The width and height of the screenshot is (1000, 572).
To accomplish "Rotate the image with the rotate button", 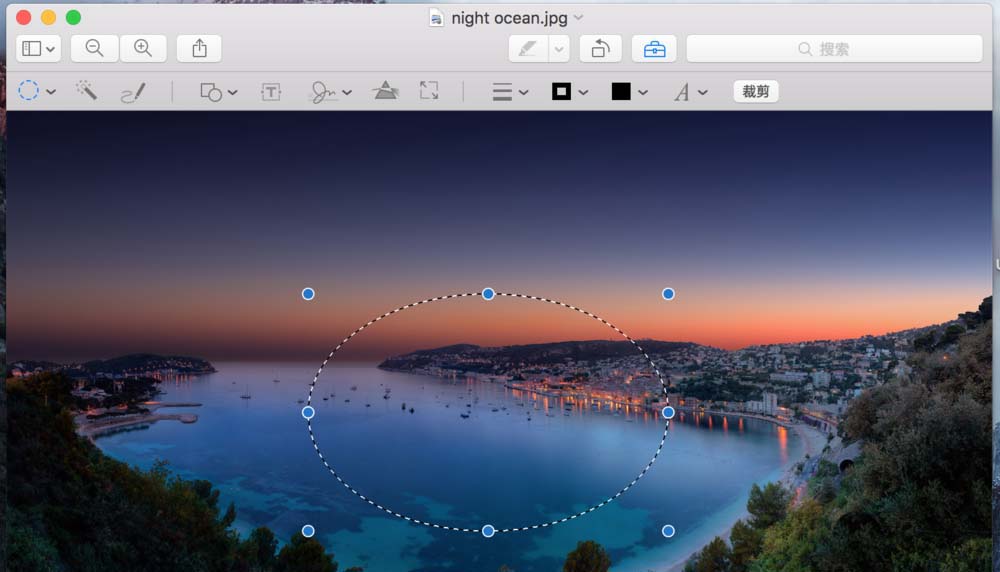I will (x=600, y=48).
